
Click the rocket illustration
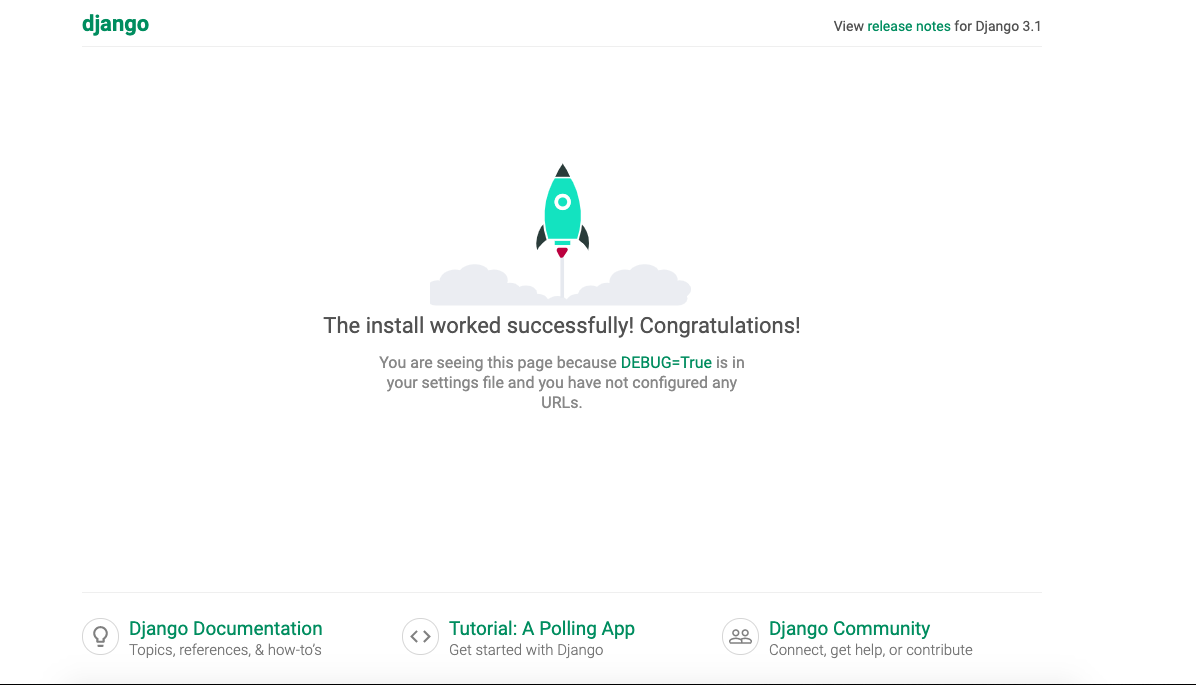pyautogui.click(x=562, y=233)
